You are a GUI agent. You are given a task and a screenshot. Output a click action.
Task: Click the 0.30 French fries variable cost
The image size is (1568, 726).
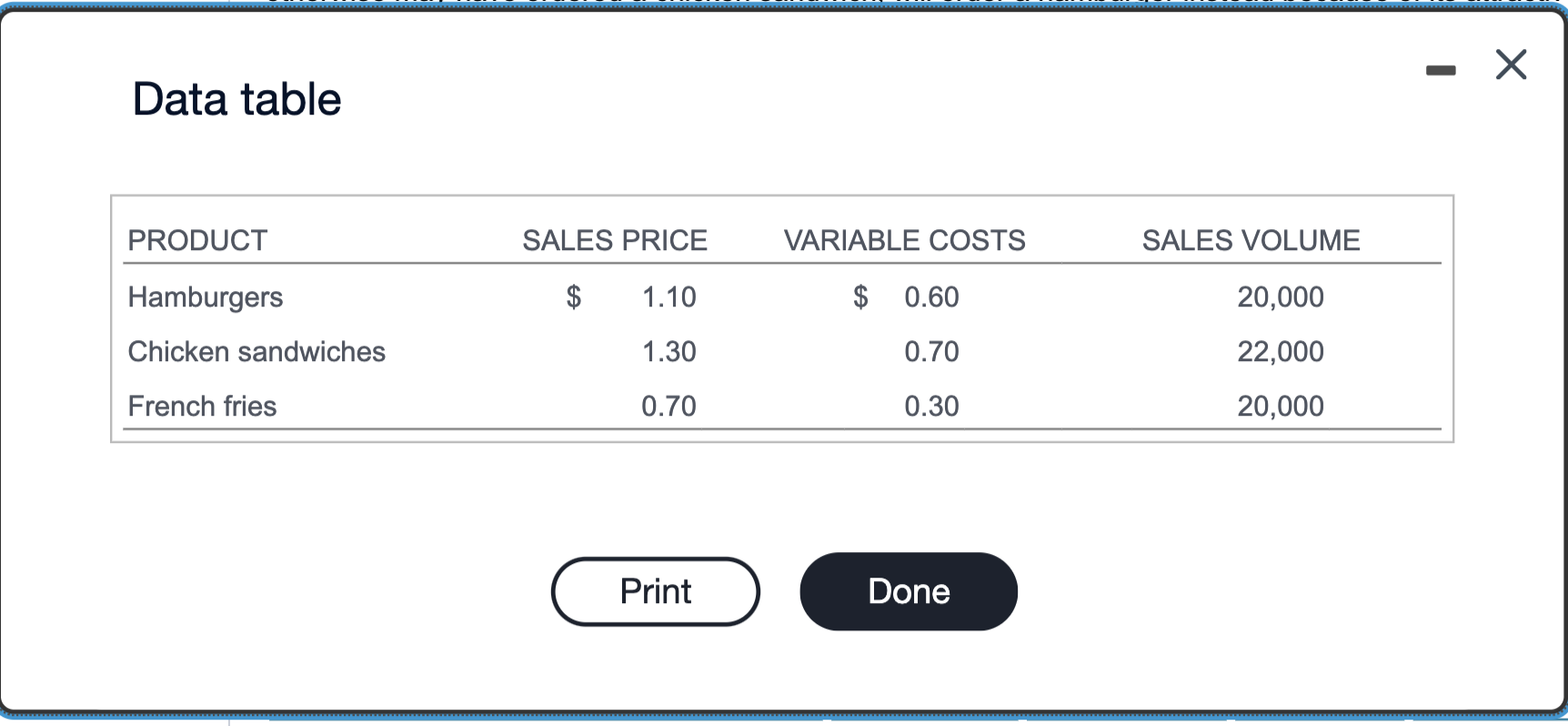[x=931, y=406]
